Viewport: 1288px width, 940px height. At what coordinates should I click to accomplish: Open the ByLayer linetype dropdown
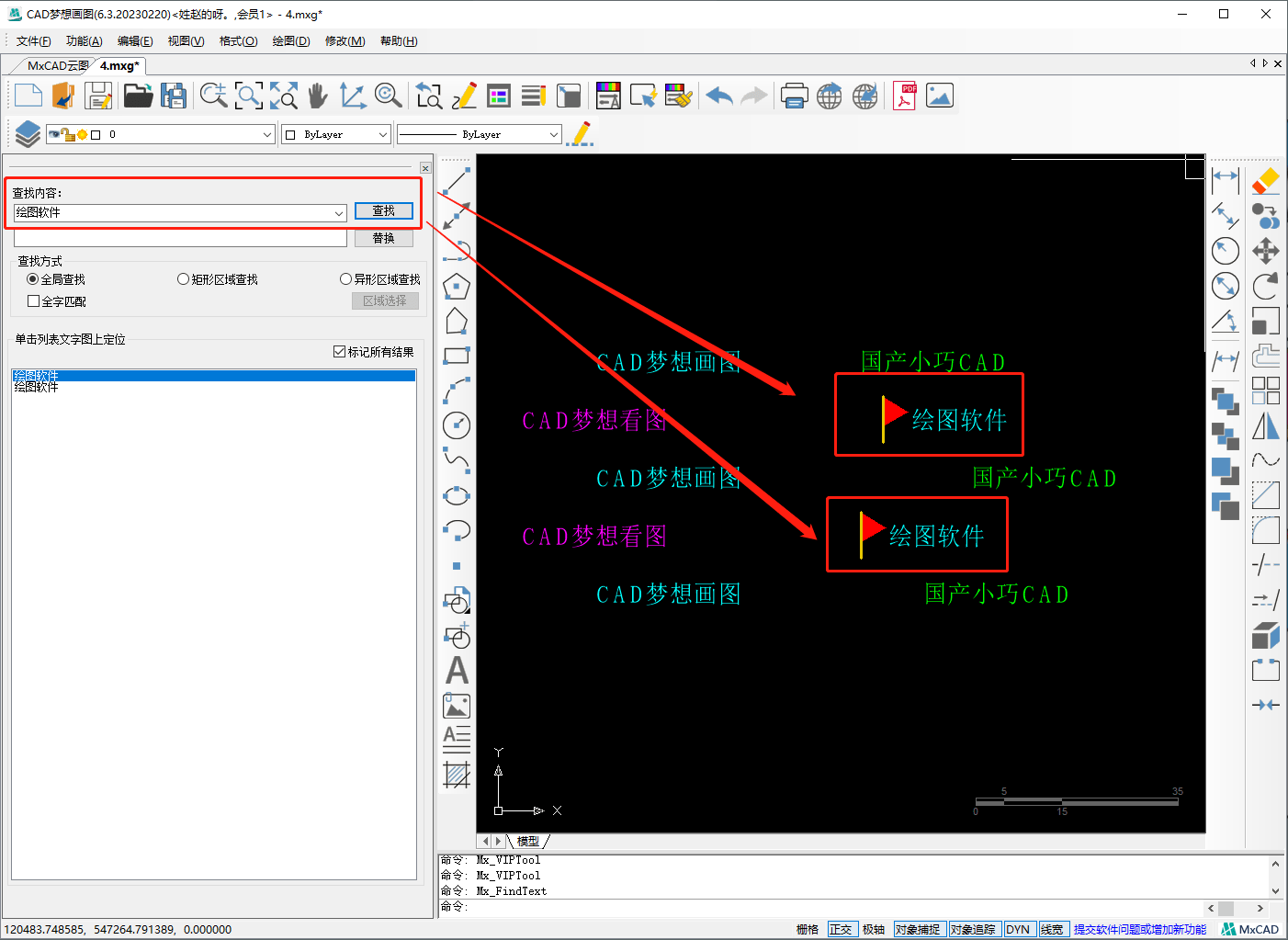pos(554,135)
